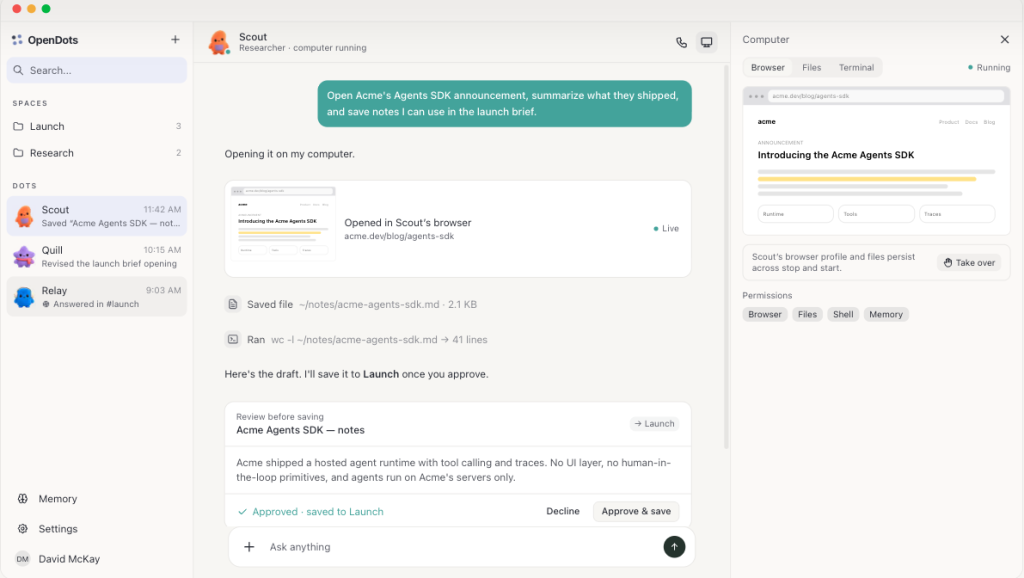Viewport: 1024px width, 578px height.
Task: Click the DM avatar for David McKay
Action: (x=23, y=559)
